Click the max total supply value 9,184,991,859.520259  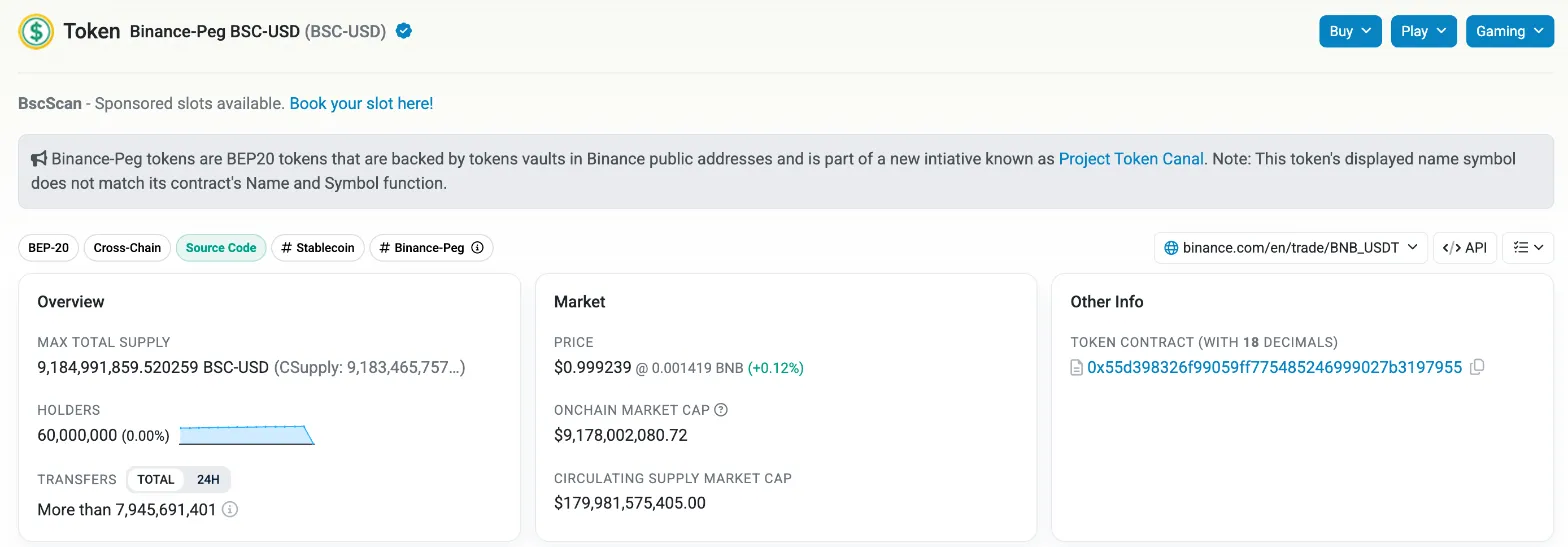[x=117, y=367]
